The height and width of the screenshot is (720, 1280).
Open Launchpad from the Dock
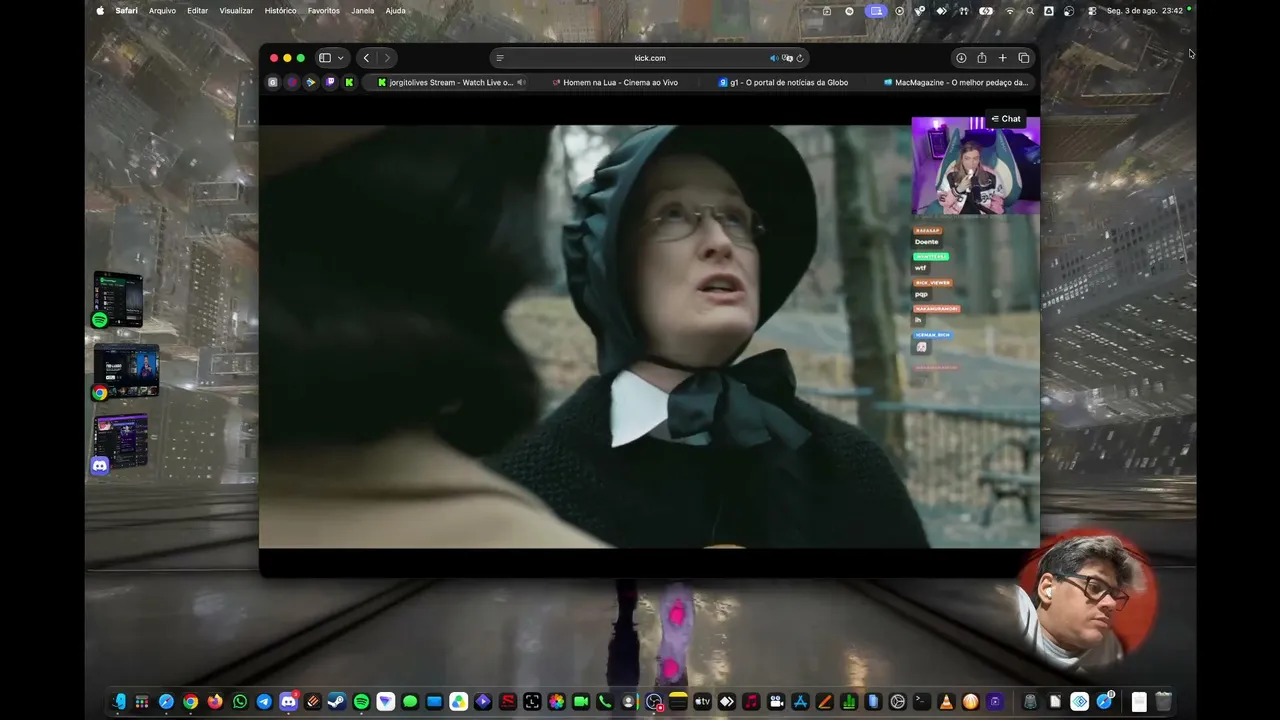142,702
